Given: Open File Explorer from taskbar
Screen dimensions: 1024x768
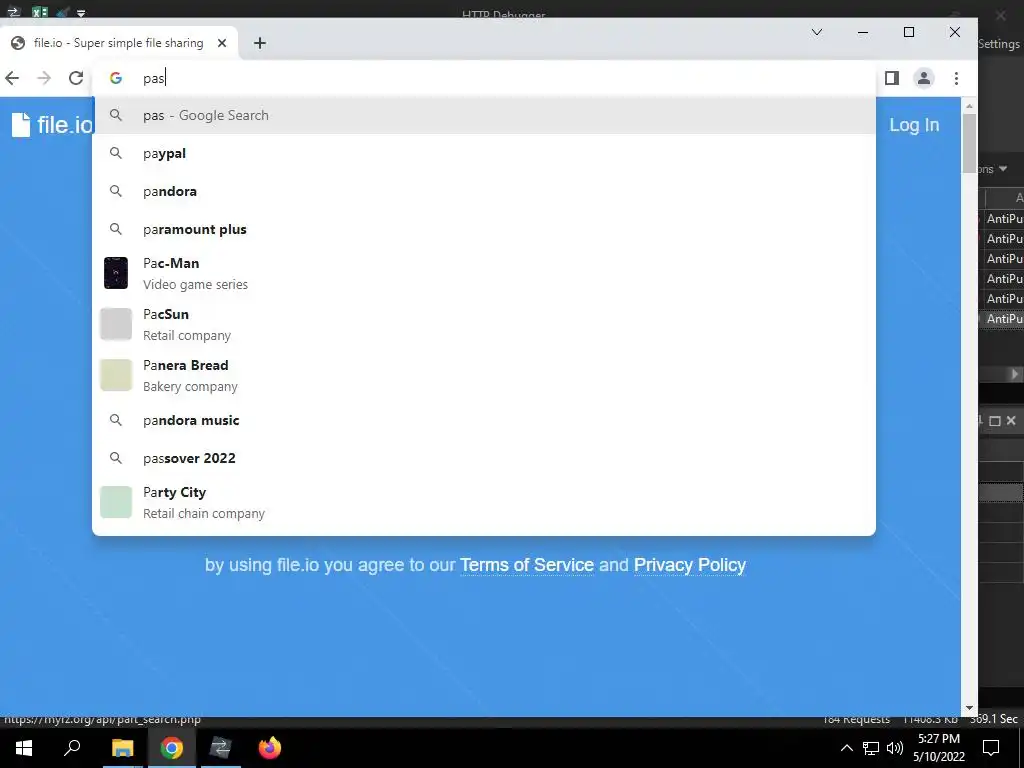Looking at the screenshot, I should point(122,748).
